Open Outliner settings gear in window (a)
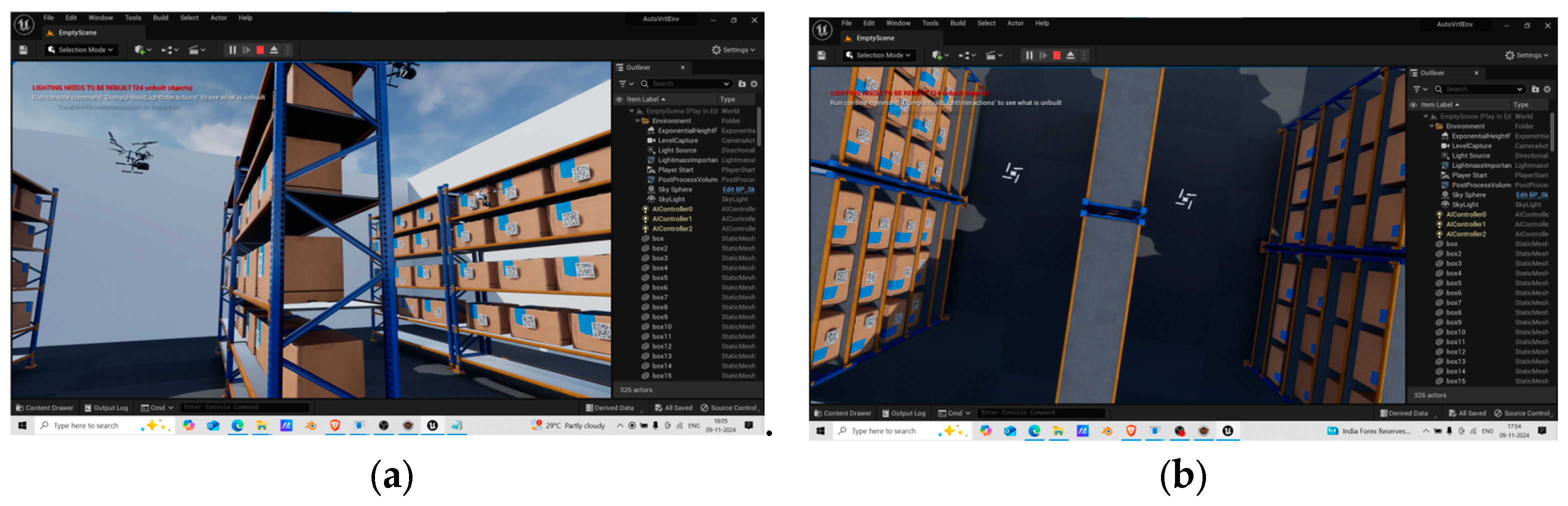The height and width of the screenshot is (506, 1568). coord(753,84)
